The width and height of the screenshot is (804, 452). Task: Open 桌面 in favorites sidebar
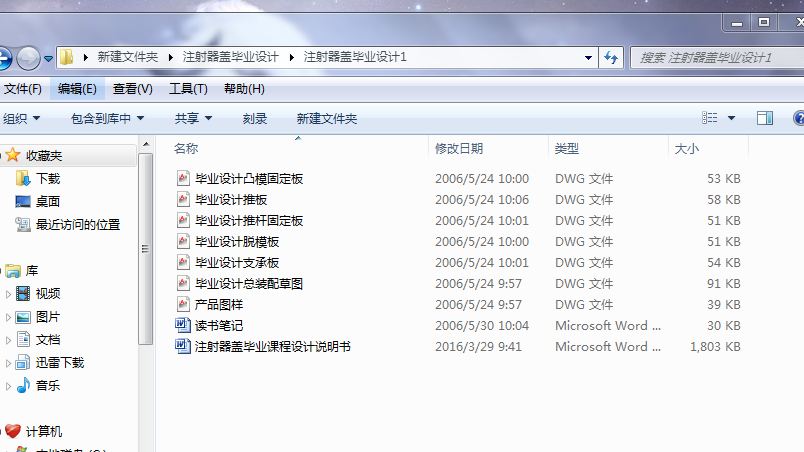[48, 201]
